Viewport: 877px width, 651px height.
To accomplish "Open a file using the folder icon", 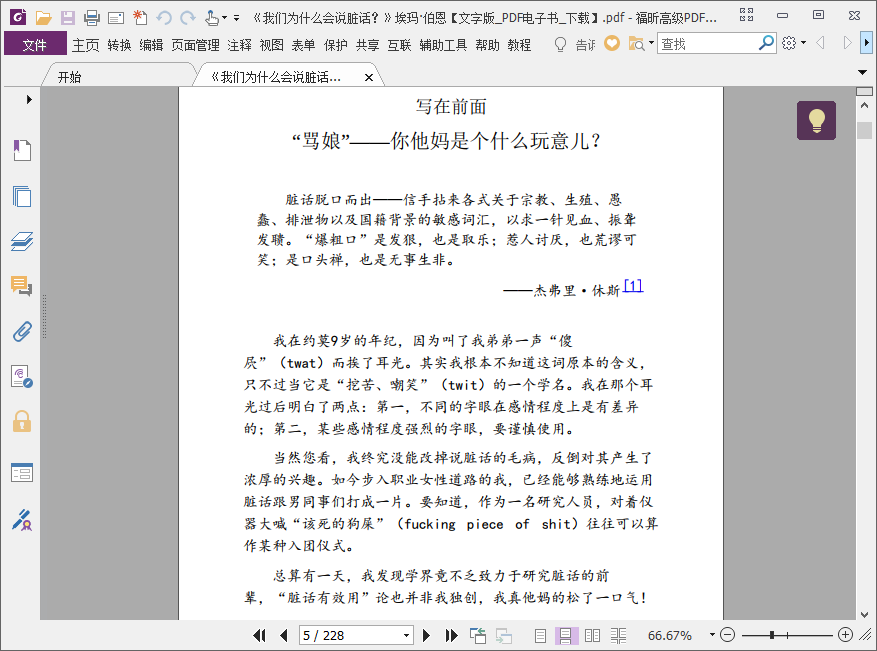I will (x=43, y=18).
